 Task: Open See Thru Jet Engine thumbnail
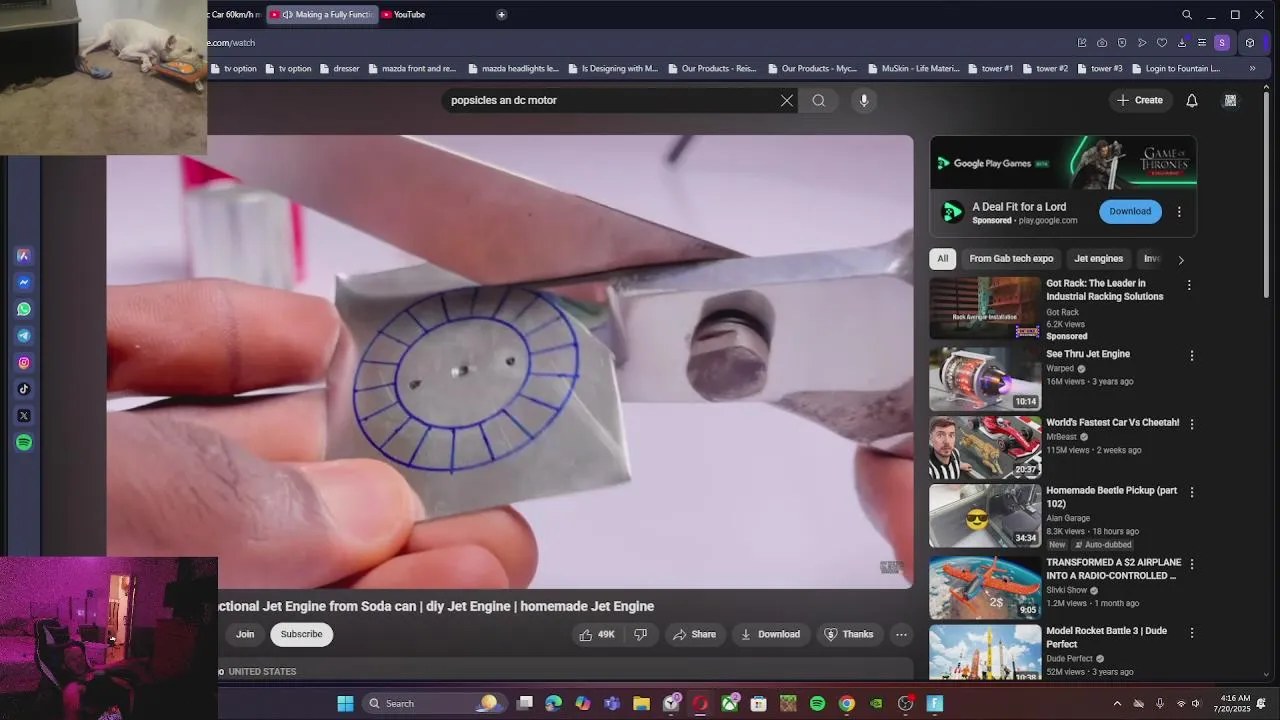pyautogui.click(x=985, y=379)
